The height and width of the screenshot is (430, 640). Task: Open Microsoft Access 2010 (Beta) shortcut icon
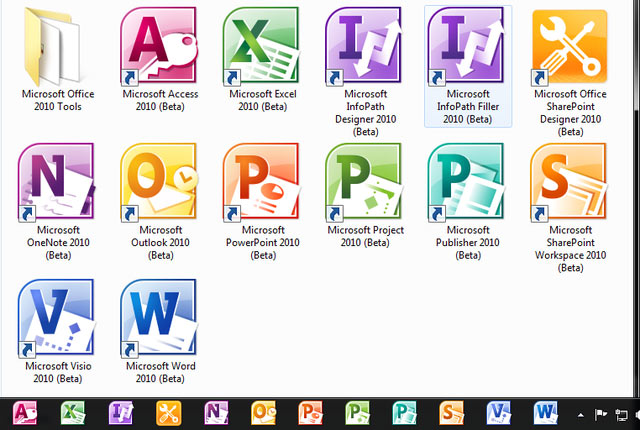click(159, 46)
